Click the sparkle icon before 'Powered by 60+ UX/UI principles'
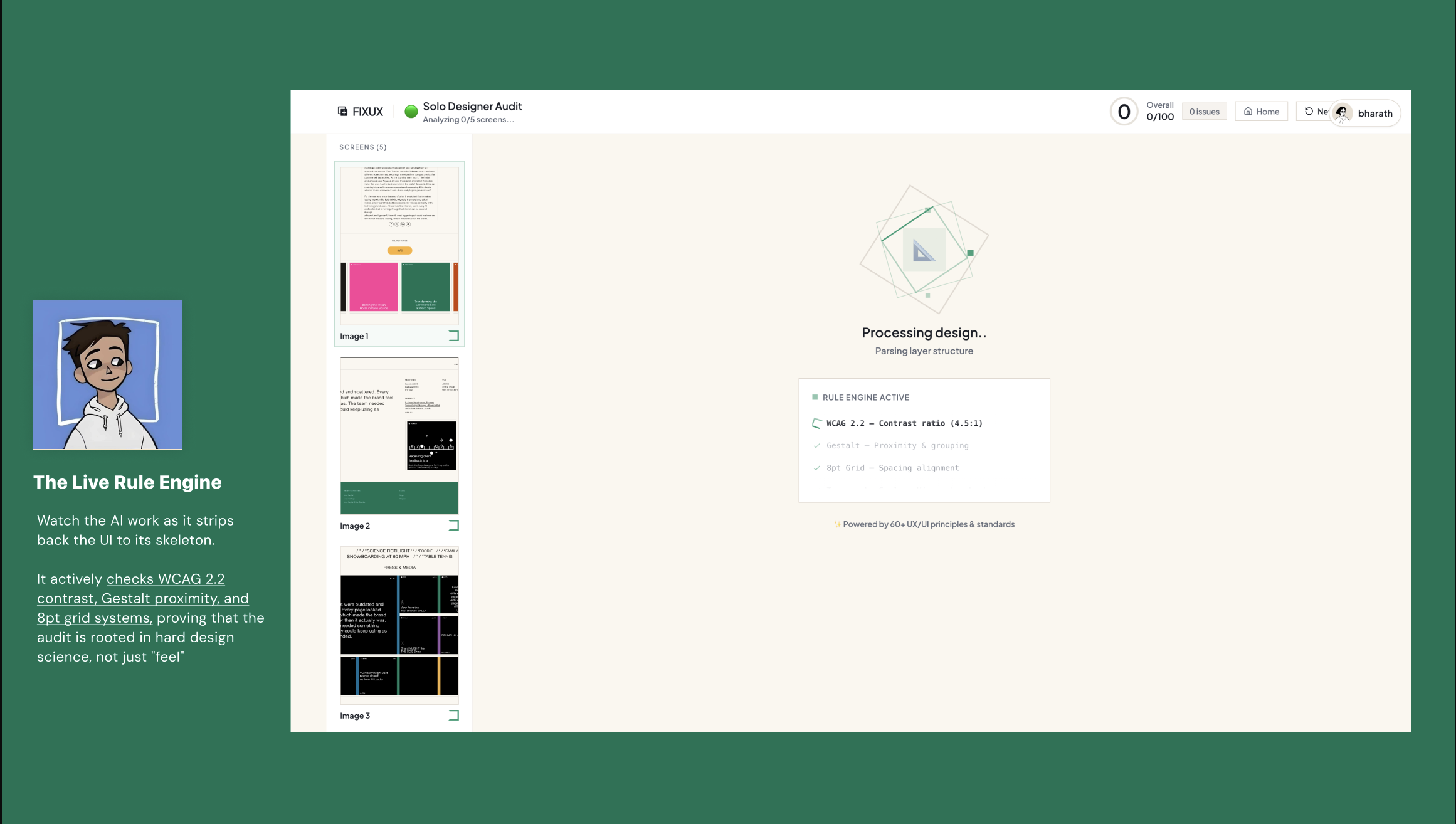This screenshot has width=1456, height=824. (837, 524)
